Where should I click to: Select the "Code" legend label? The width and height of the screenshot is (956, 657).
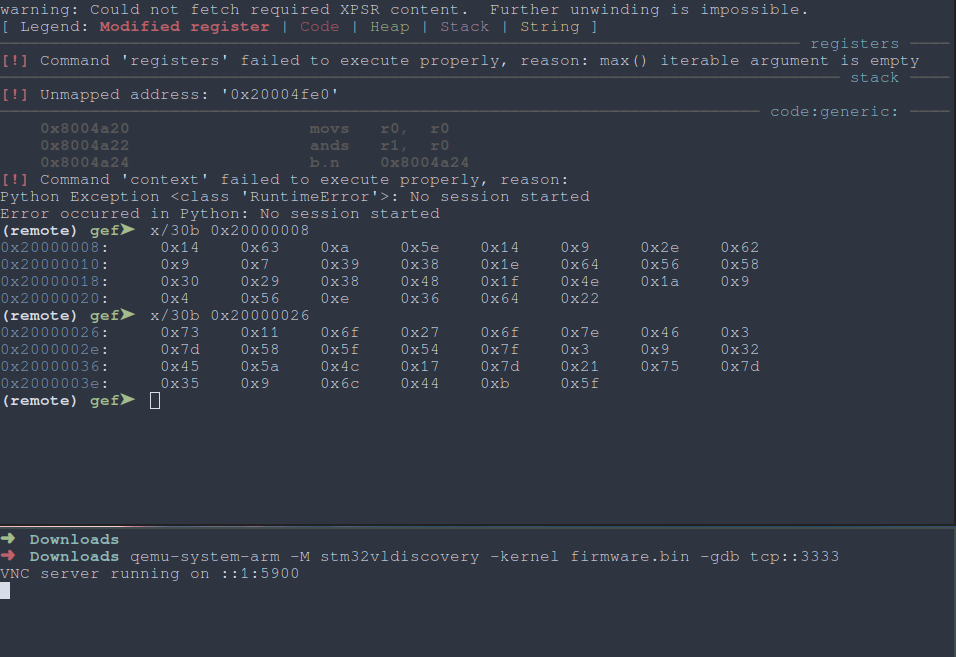[319, 27]
